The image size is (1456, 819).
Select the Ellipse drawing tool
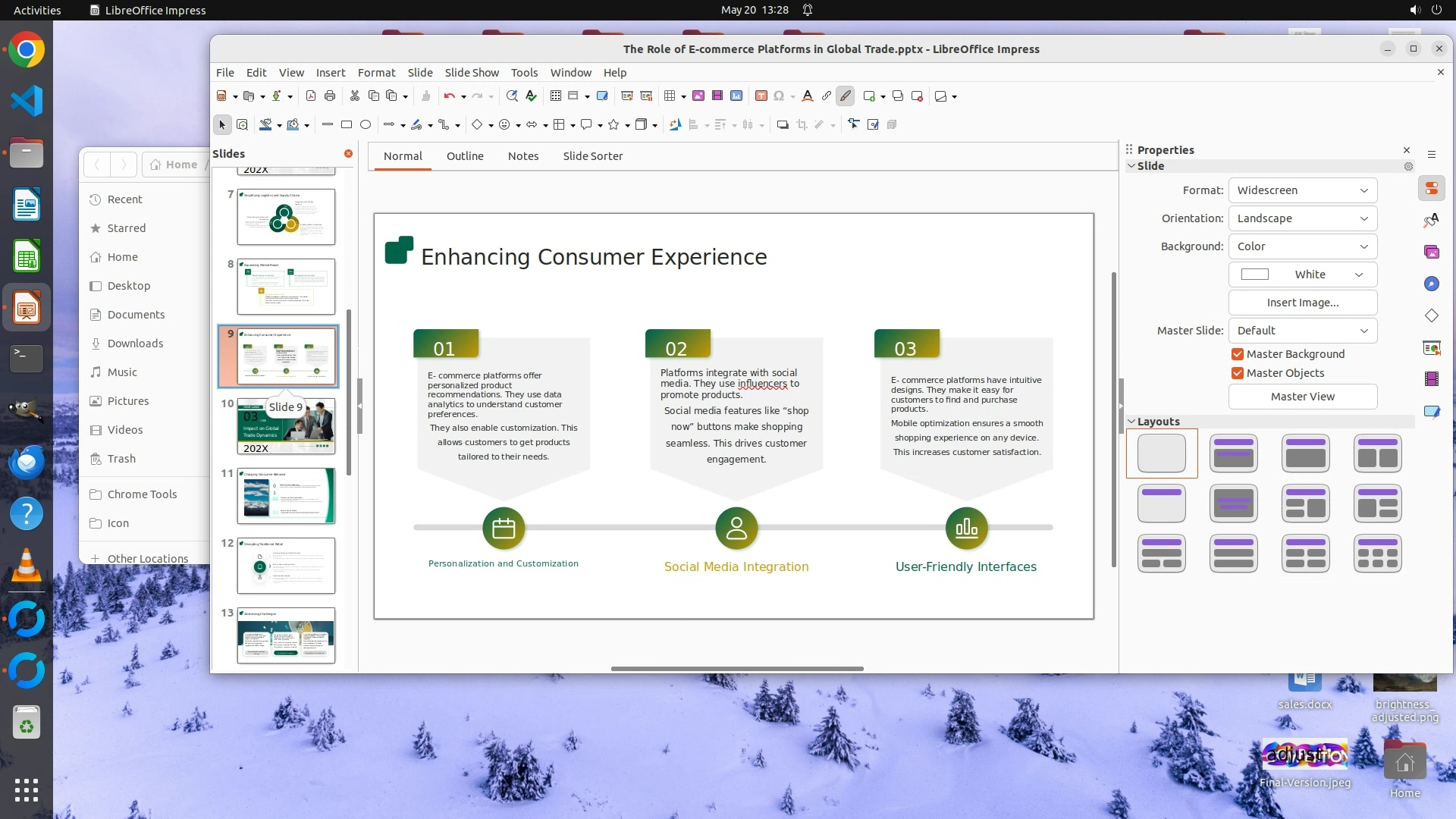366,125
